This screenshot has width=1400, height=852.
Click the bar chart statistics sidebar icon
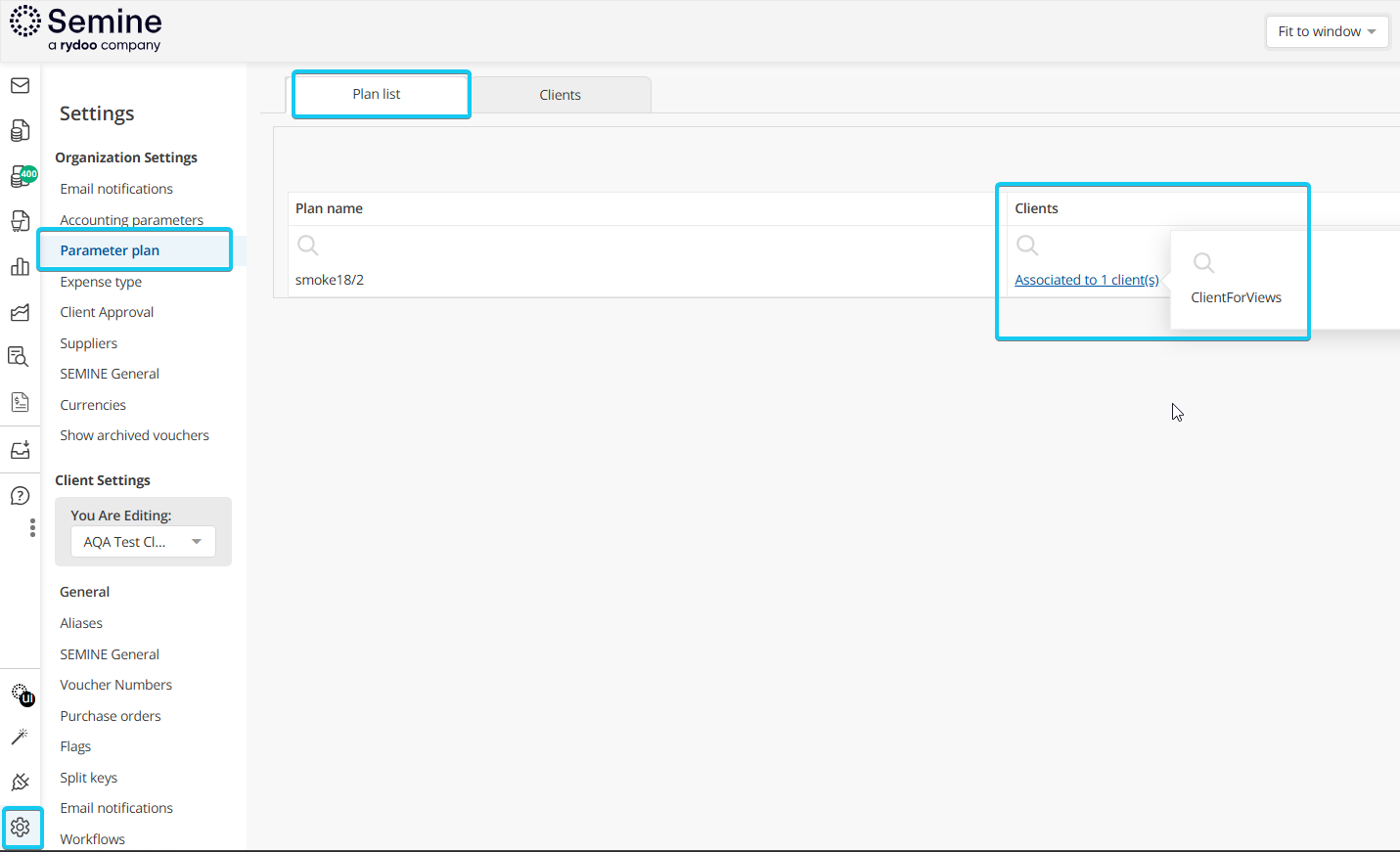tap(20, 267)
